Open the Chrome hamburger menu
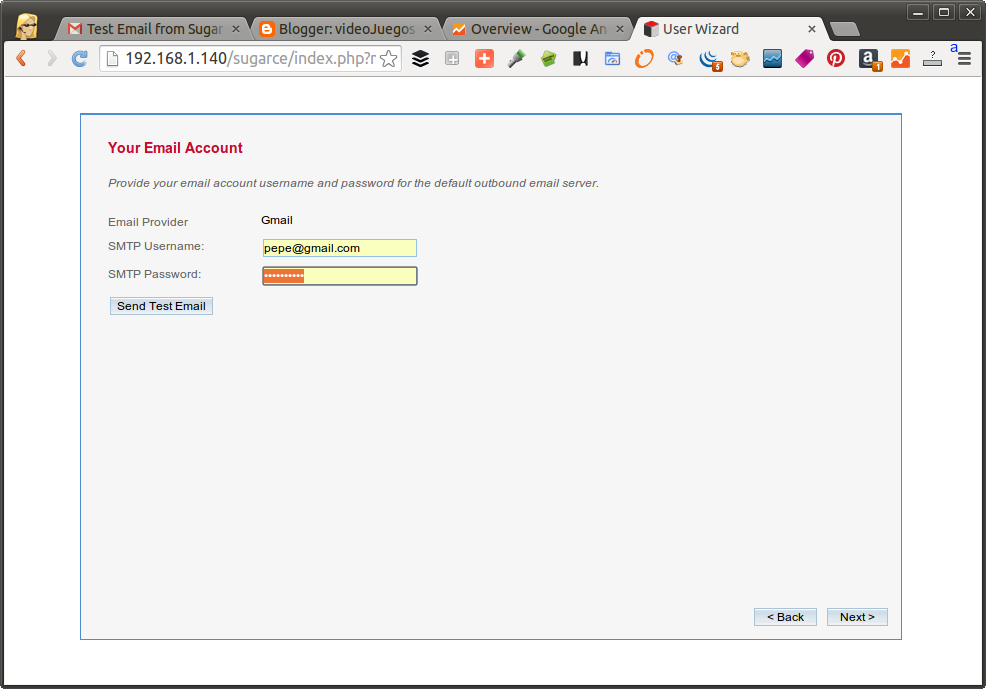The height and width of the screenshot is (689, 986). 963,59
